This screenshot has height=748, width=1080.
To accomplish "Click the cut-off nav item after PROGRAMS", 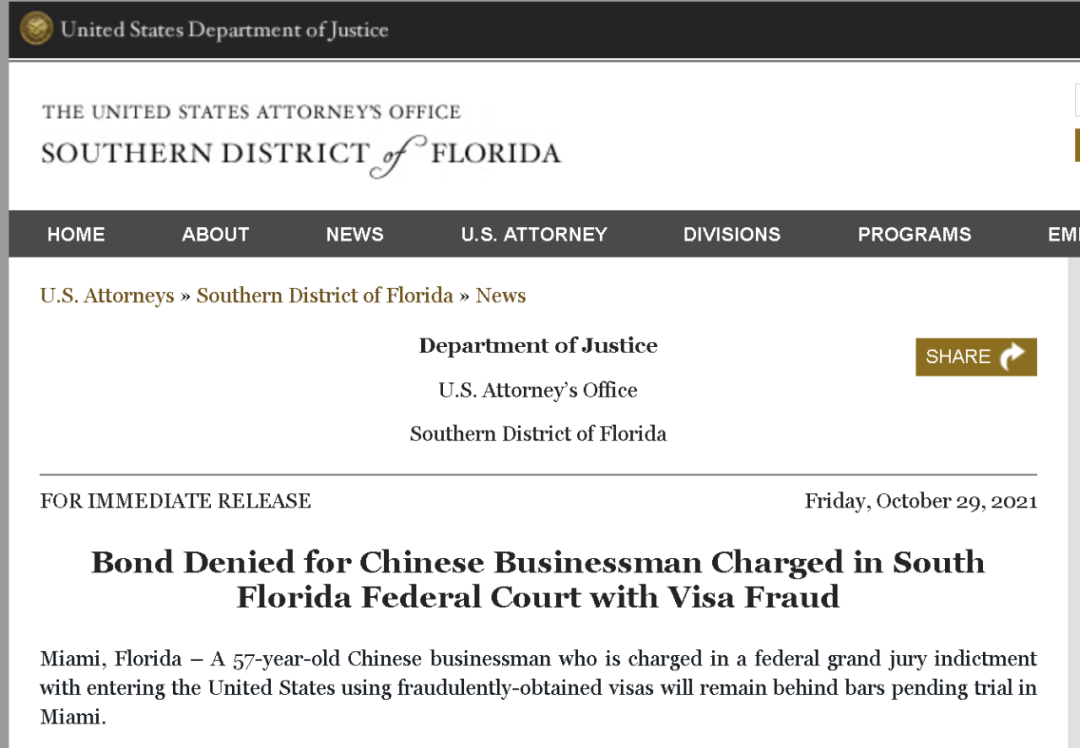I will (x=1063, y=234).
